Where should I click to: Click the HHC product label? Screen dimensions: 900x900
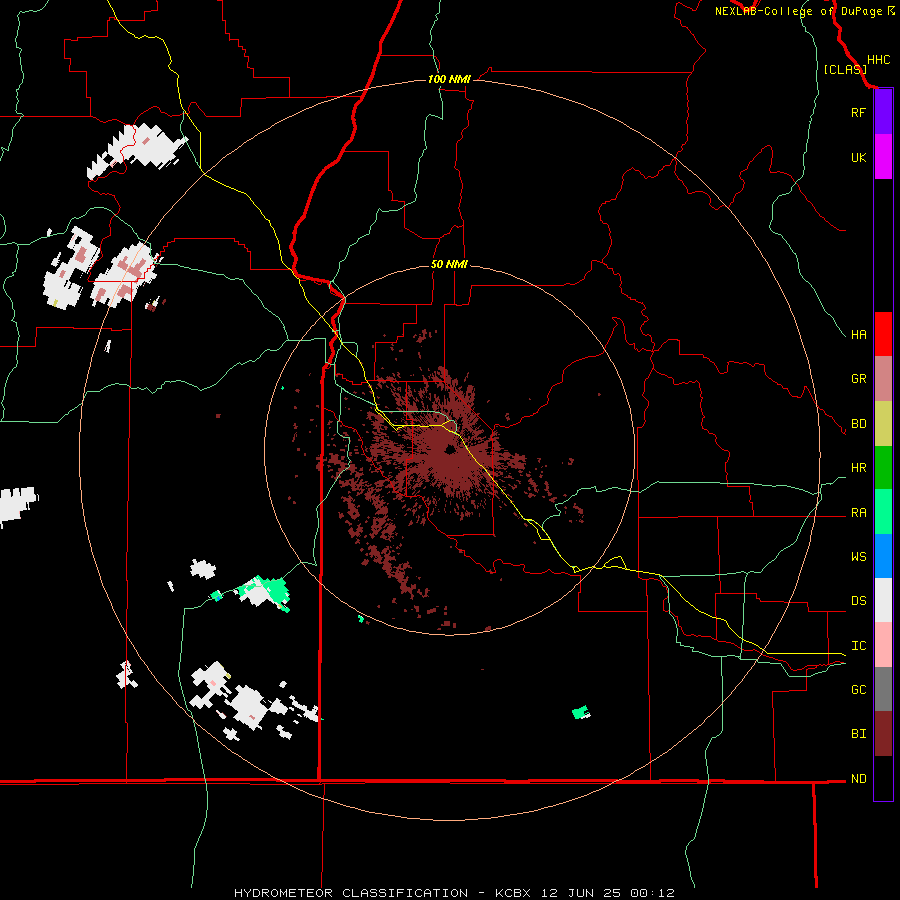coord(878,60)
